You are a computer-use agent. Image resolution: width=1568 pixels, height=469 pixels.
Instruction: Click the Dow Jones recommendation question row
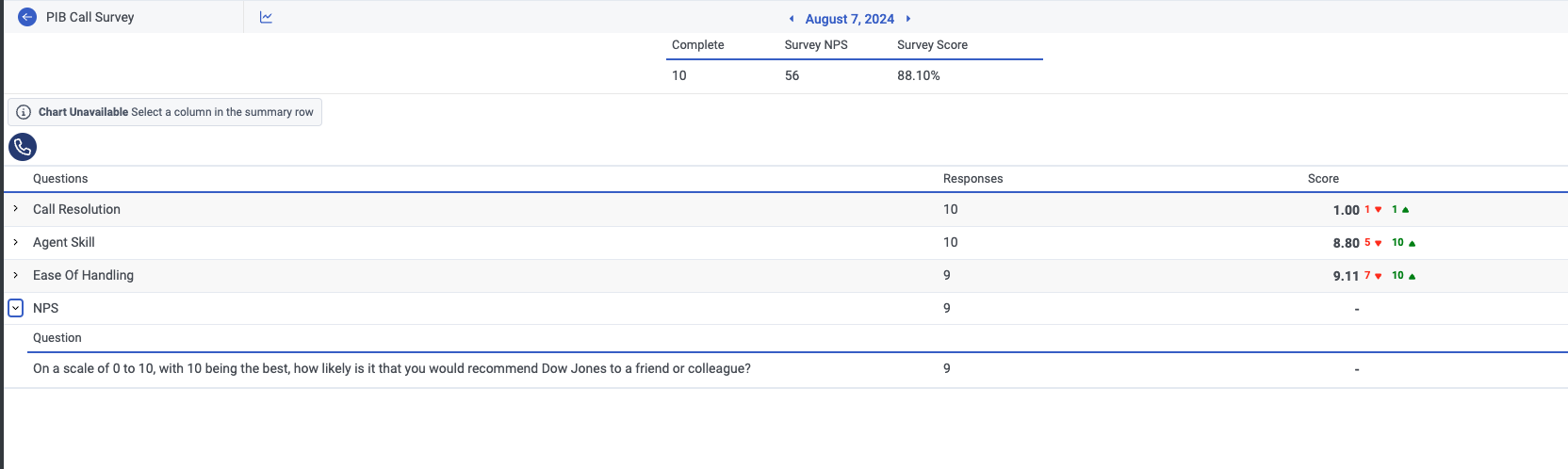(x=392, y=369)
